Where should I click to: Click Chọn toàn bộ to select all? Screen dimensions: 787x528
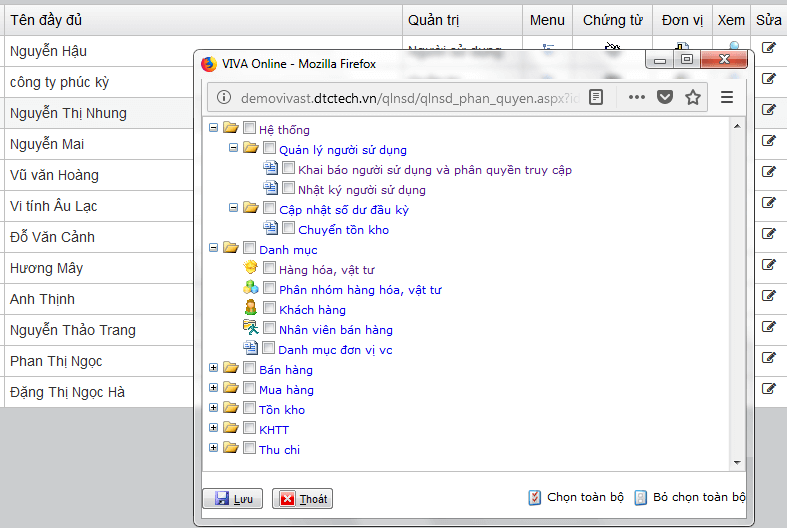pyautogui.click(x=584, y=497)
